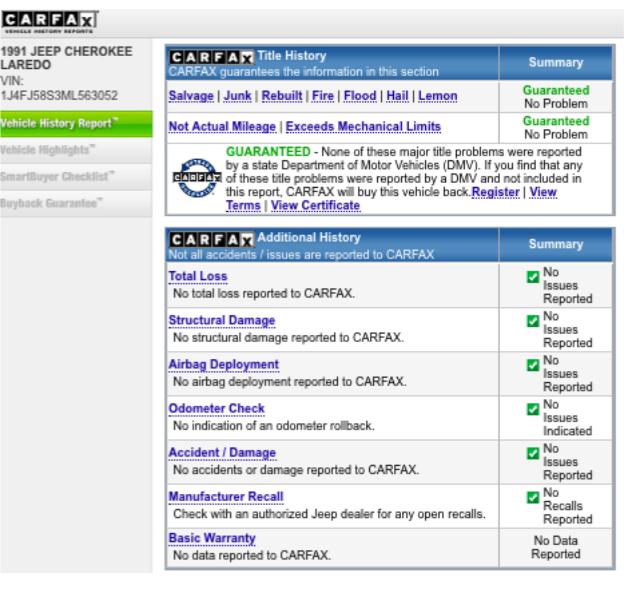Open the Accident / Damage link

click(222, 453)
